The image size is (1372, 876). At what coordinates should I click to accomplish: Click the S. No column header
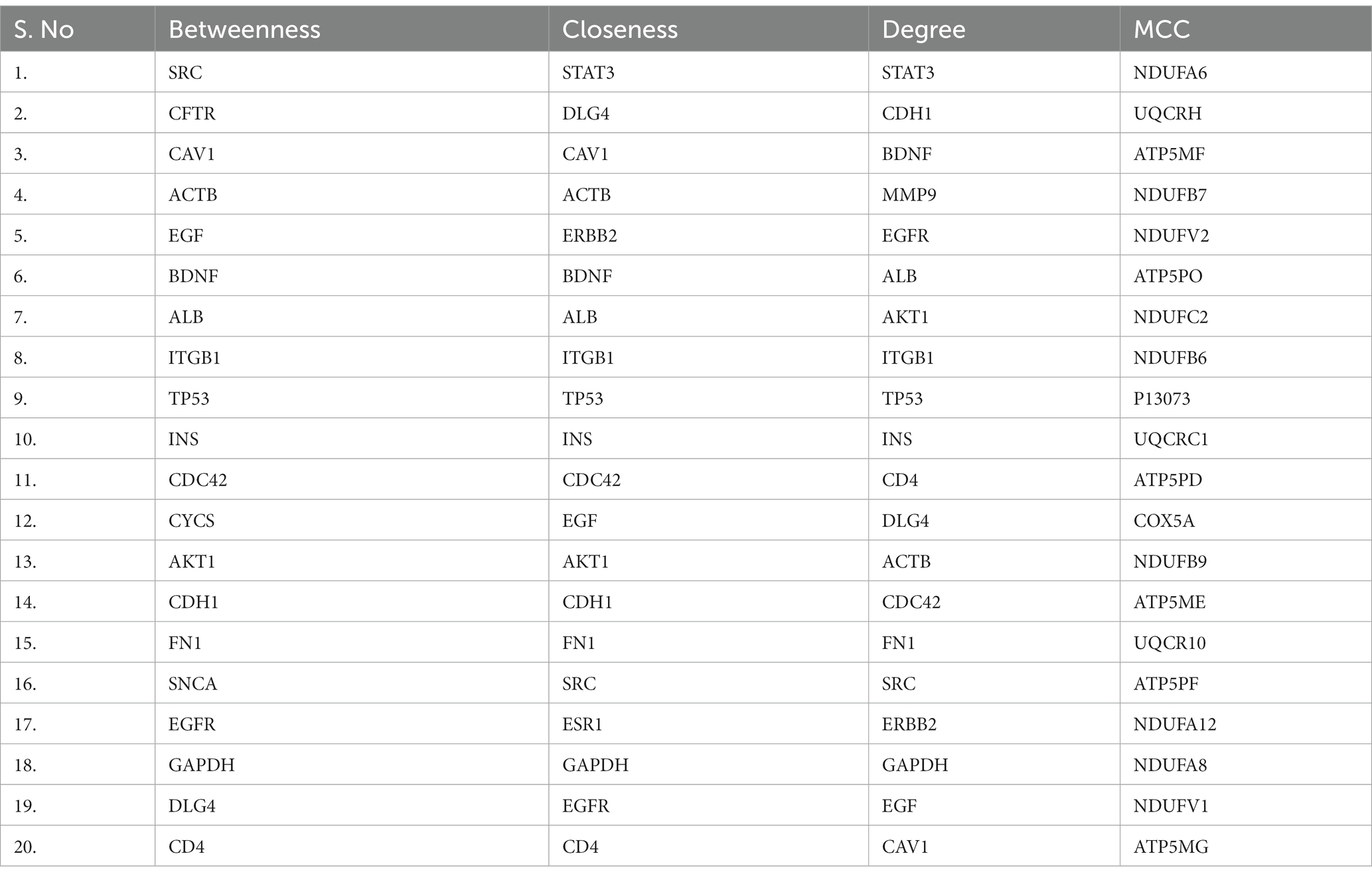[78, 29]
